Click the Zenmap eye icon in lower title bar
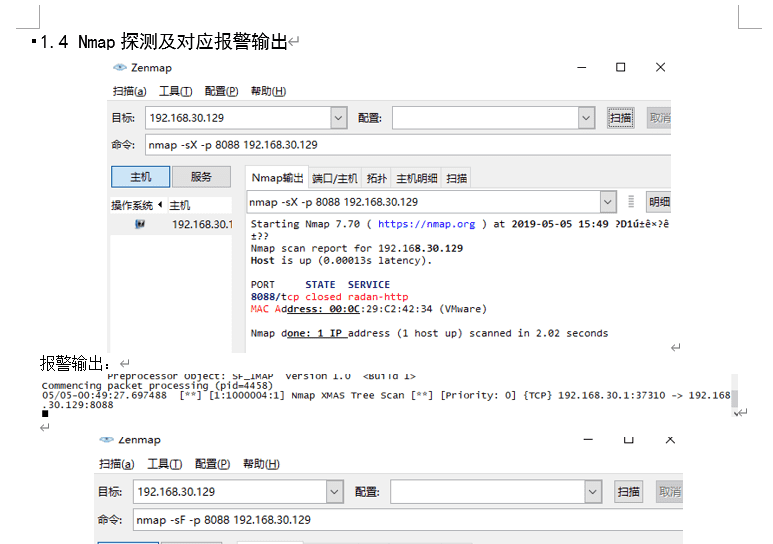Image resolution: width=773 pixels, height=544 pixels. (106, 439)
